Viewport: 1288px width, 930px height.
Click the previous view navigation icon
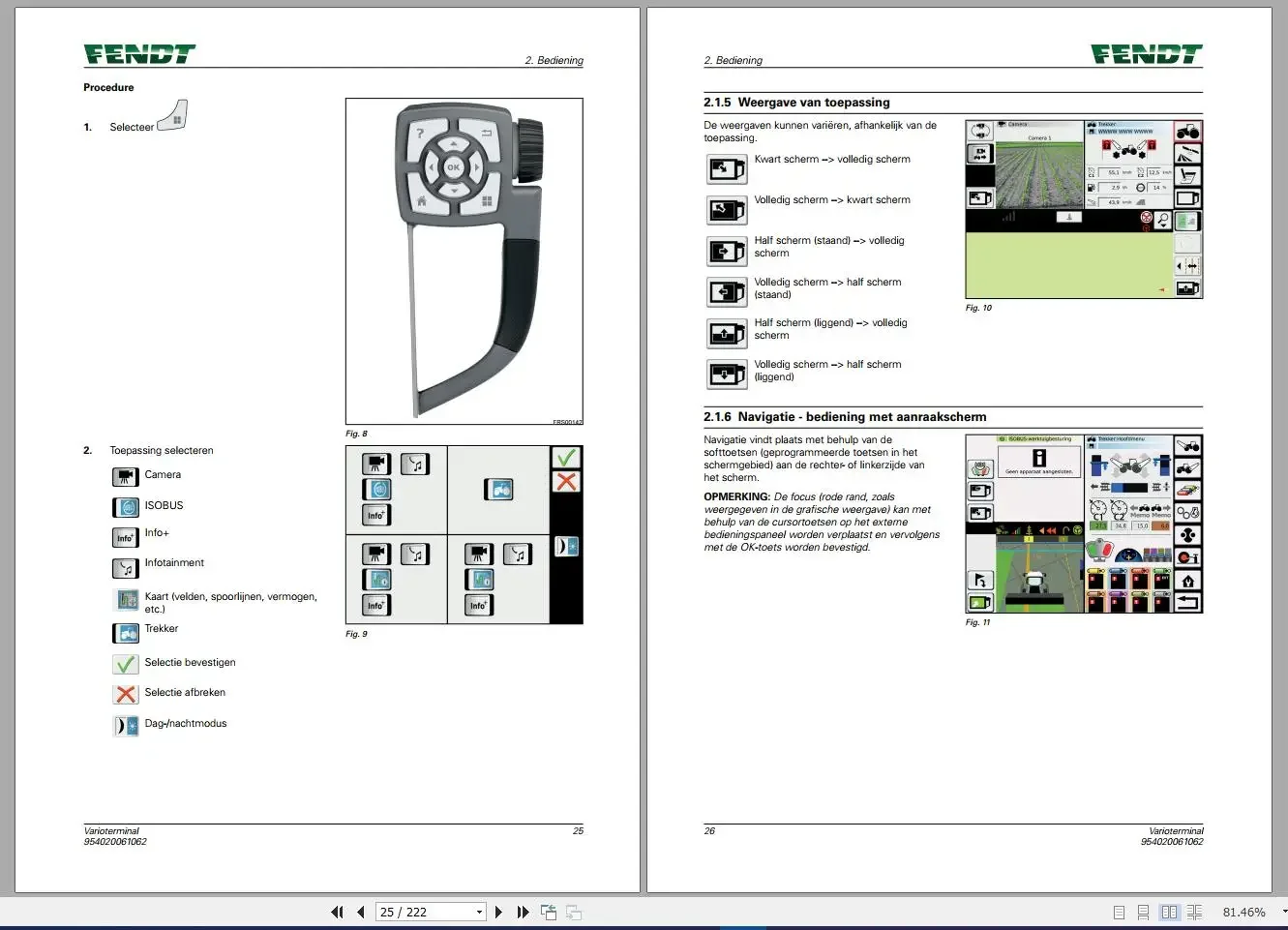point(549,912)
